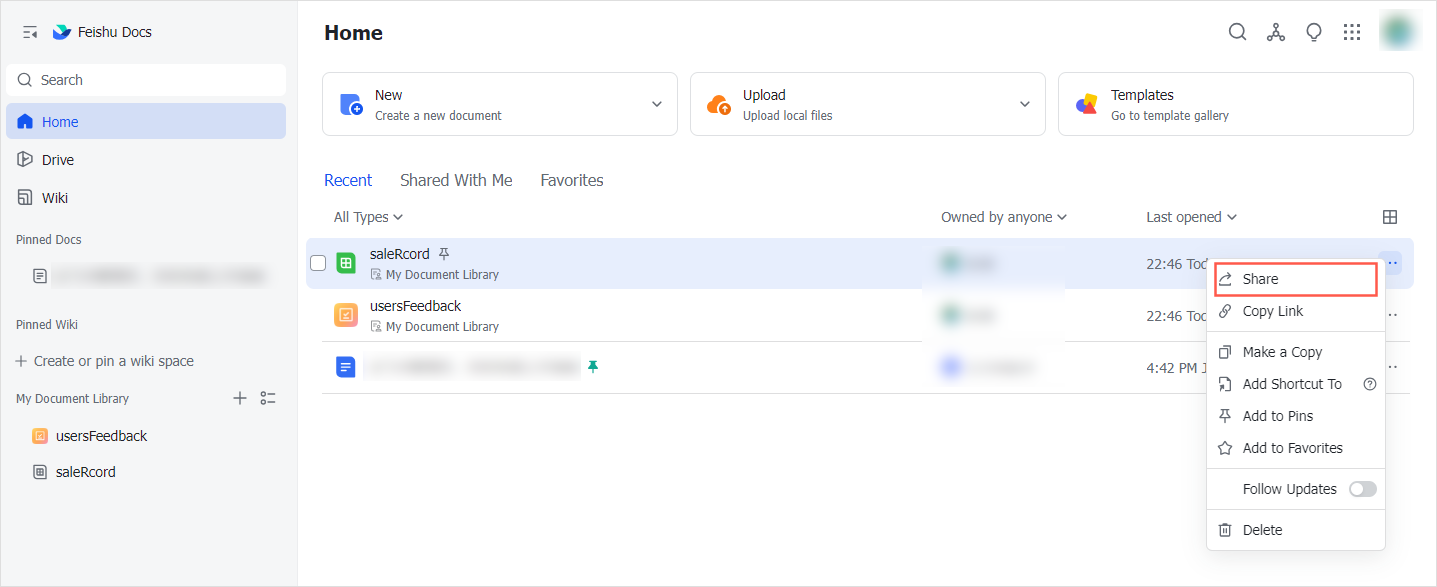Open Drive in the sidebar

146,159
